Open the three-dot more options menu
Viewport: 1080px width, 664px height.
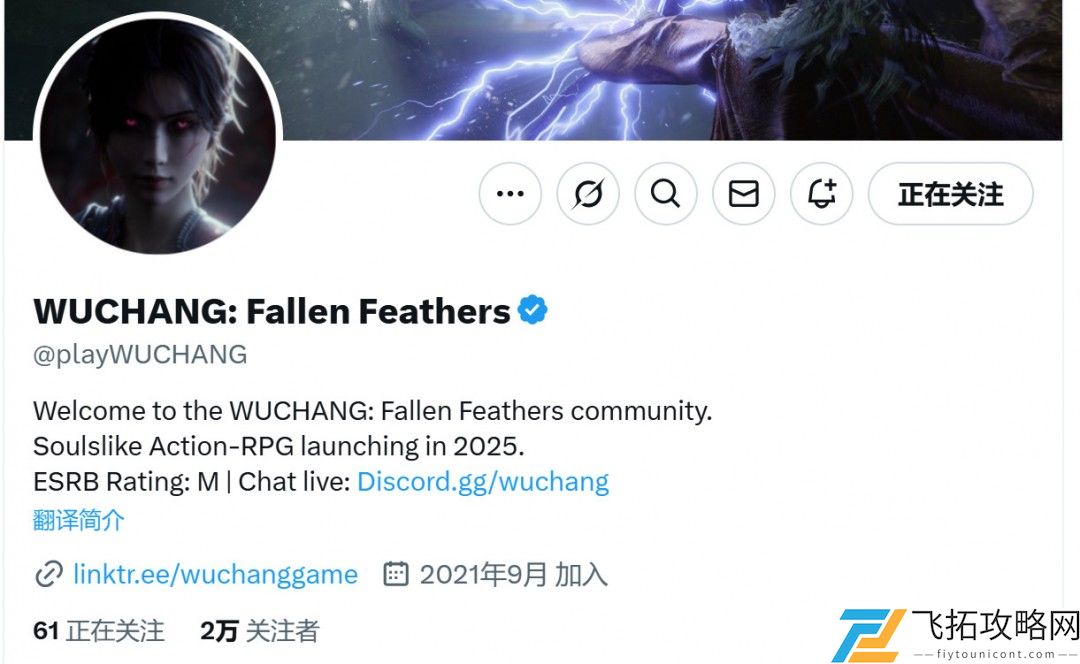point(510,194)
